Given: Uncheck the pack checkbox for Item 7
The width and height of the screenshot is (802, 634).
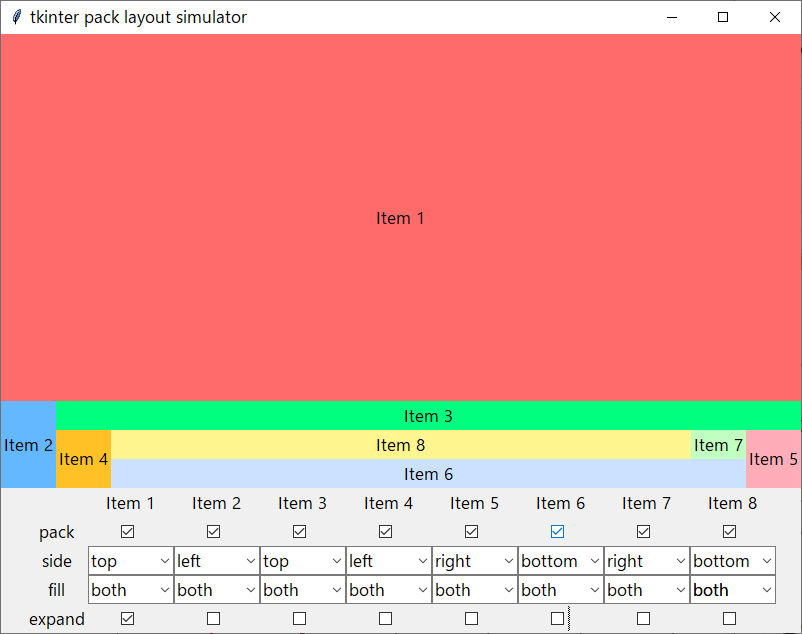Looking at the screenshot, I should point(643,532).
